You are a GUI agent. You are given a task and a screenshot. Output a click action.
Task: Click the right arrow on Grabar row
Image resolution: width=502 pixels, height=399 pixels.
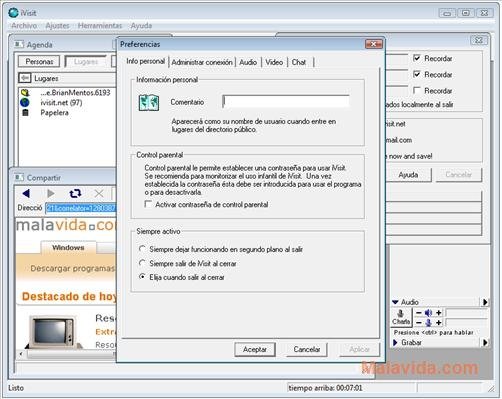point(485,342)
